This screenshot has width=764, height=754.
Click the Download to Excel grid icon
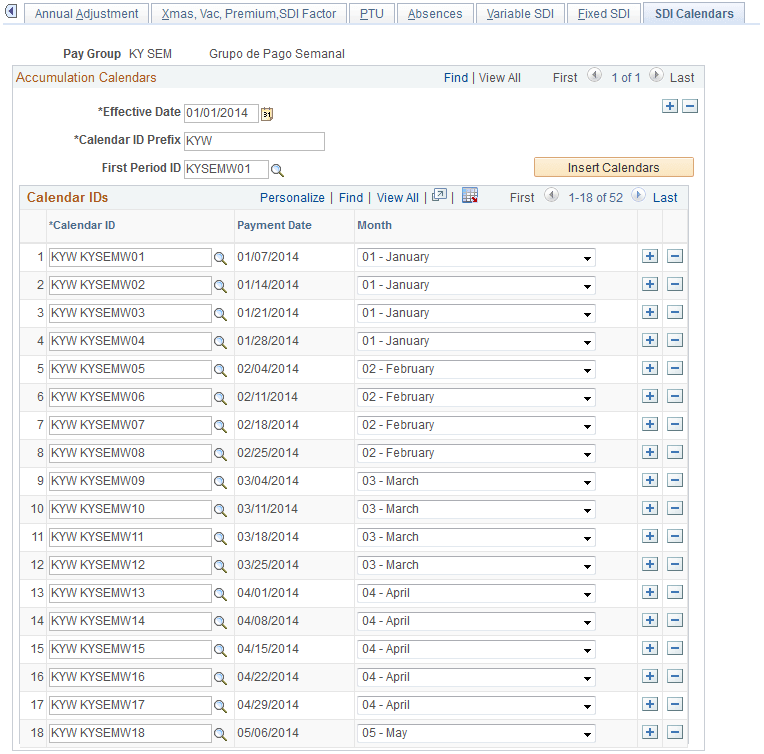coord(470,196)
